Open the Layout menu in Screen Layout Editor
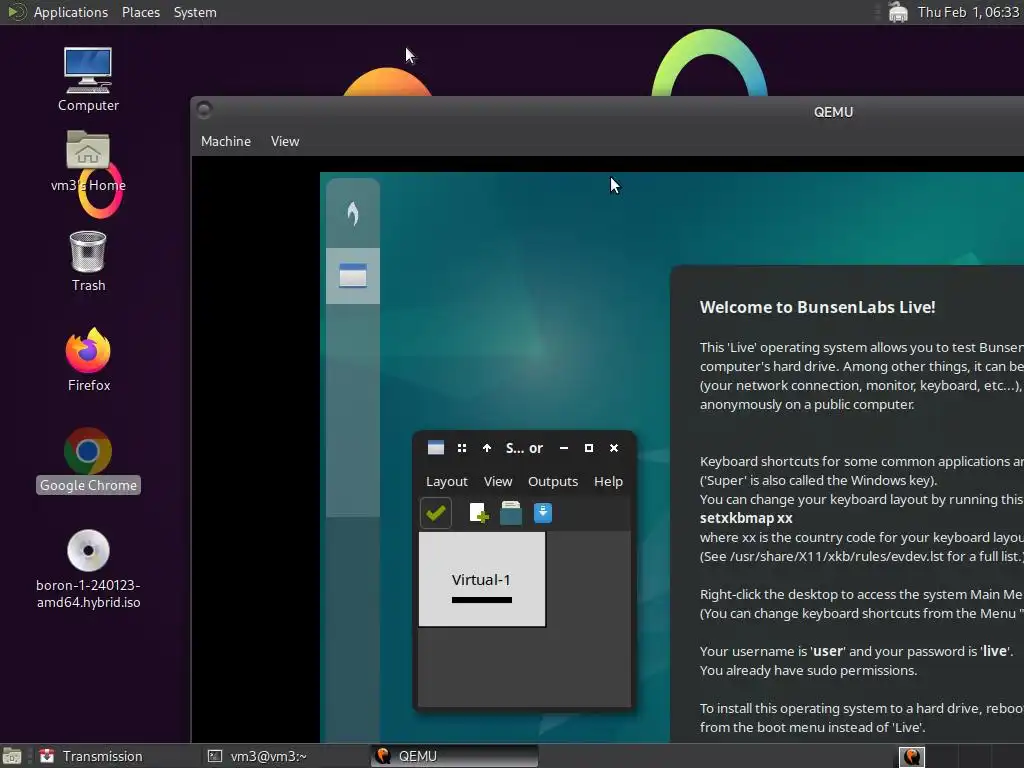Image resolution: width=1024 pixels, height=768 pixels. (447, 482)
